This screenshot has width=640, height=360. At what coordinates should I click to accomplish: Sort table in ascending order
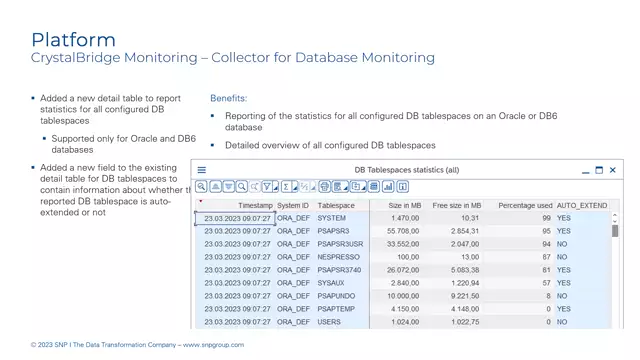(216, 187)
